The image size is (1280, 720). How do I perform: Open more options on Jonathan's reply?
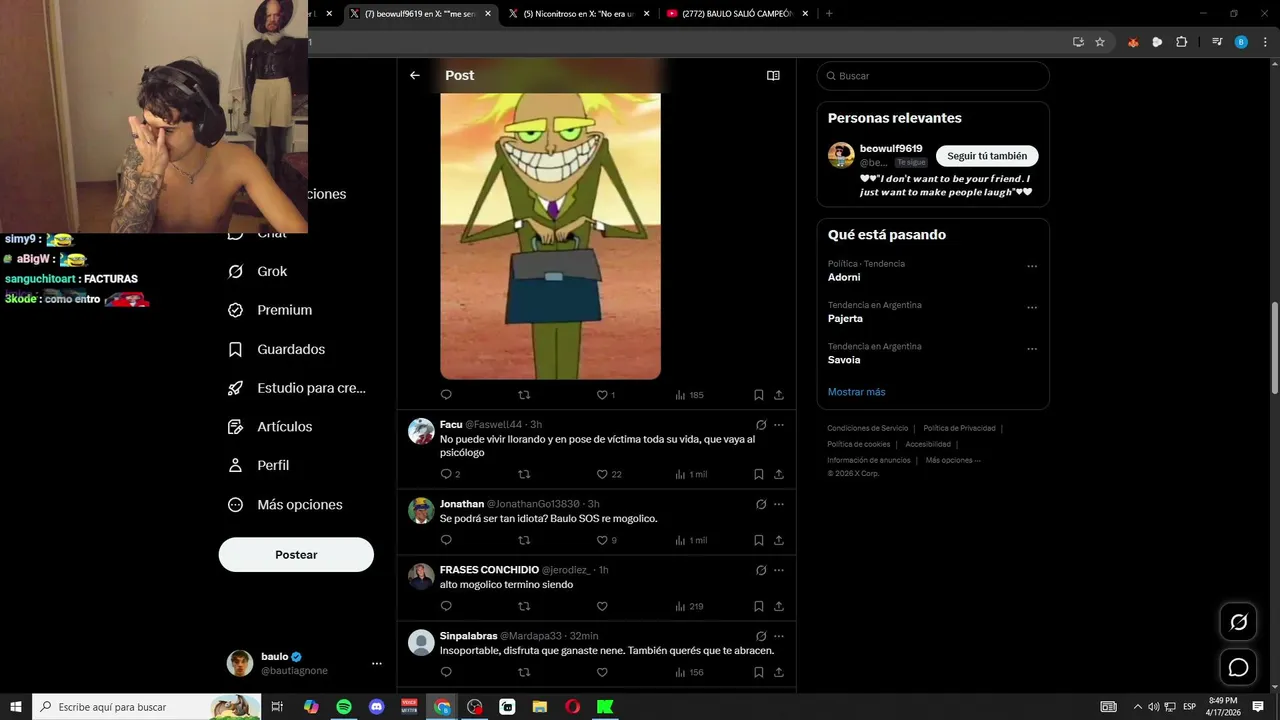tap(779, 504)
